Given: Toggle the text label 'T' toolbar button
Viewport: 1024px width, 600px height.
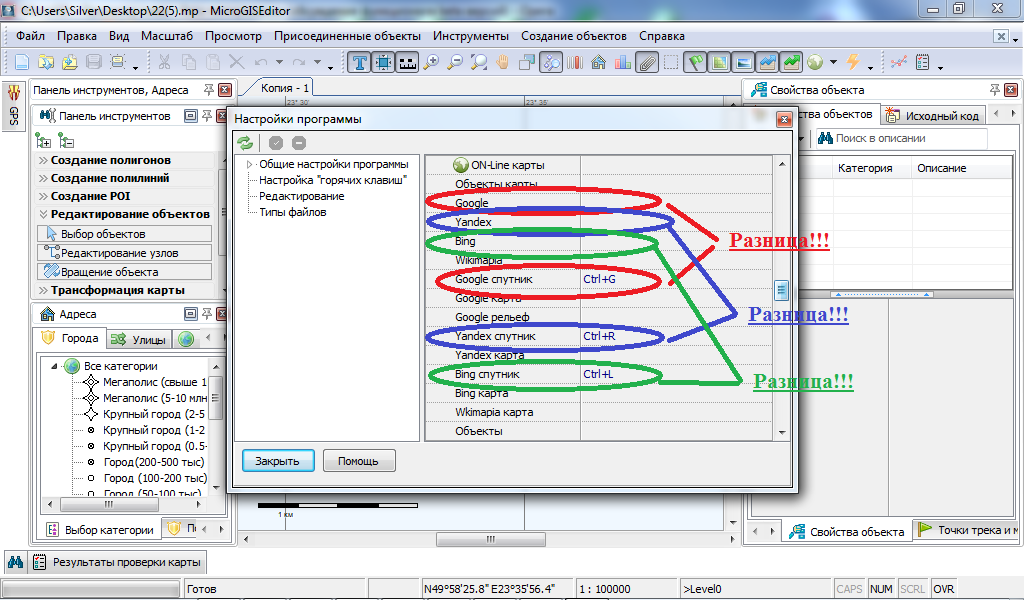Looking at the screenshot, I should tap(360, 62).
